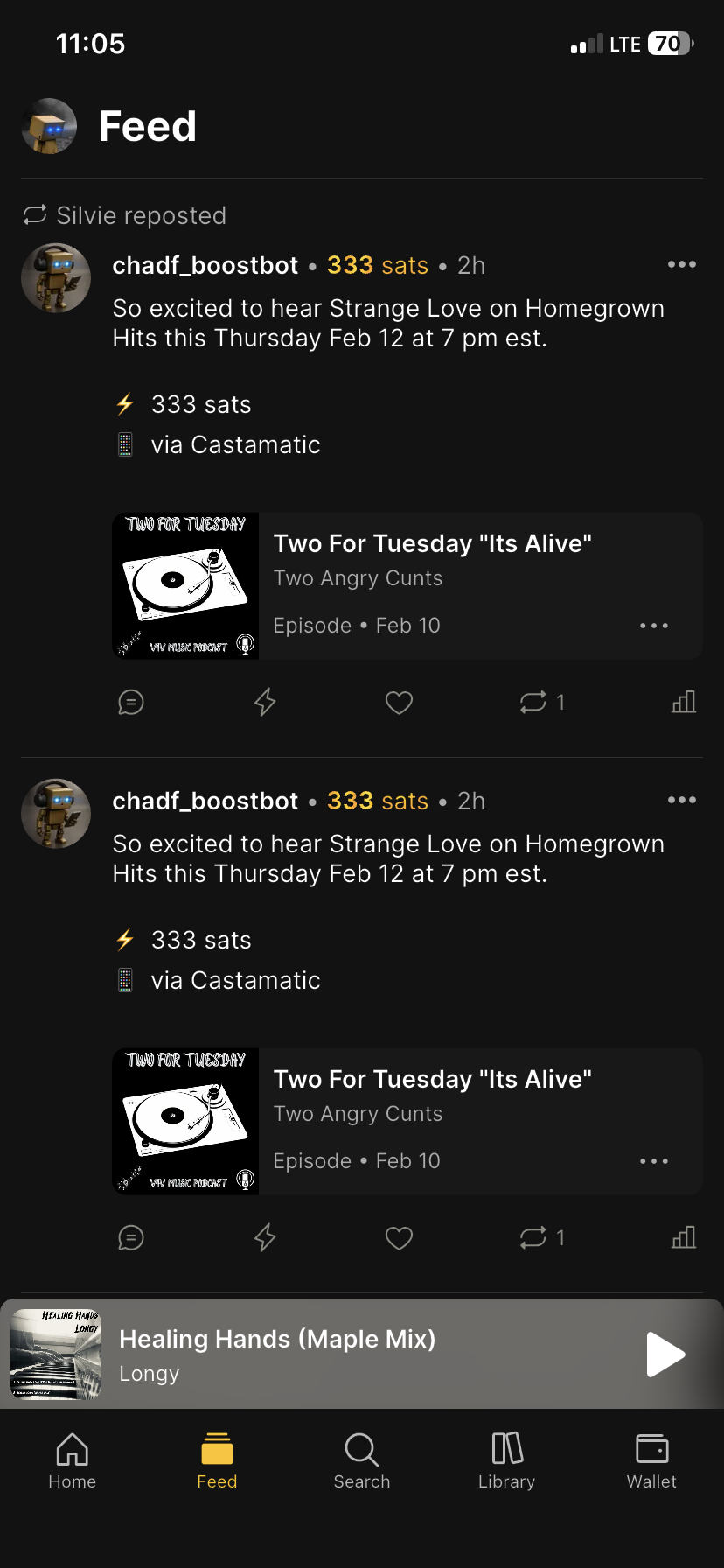
Task: Open the Library tab
Action: click(506, 1459)
